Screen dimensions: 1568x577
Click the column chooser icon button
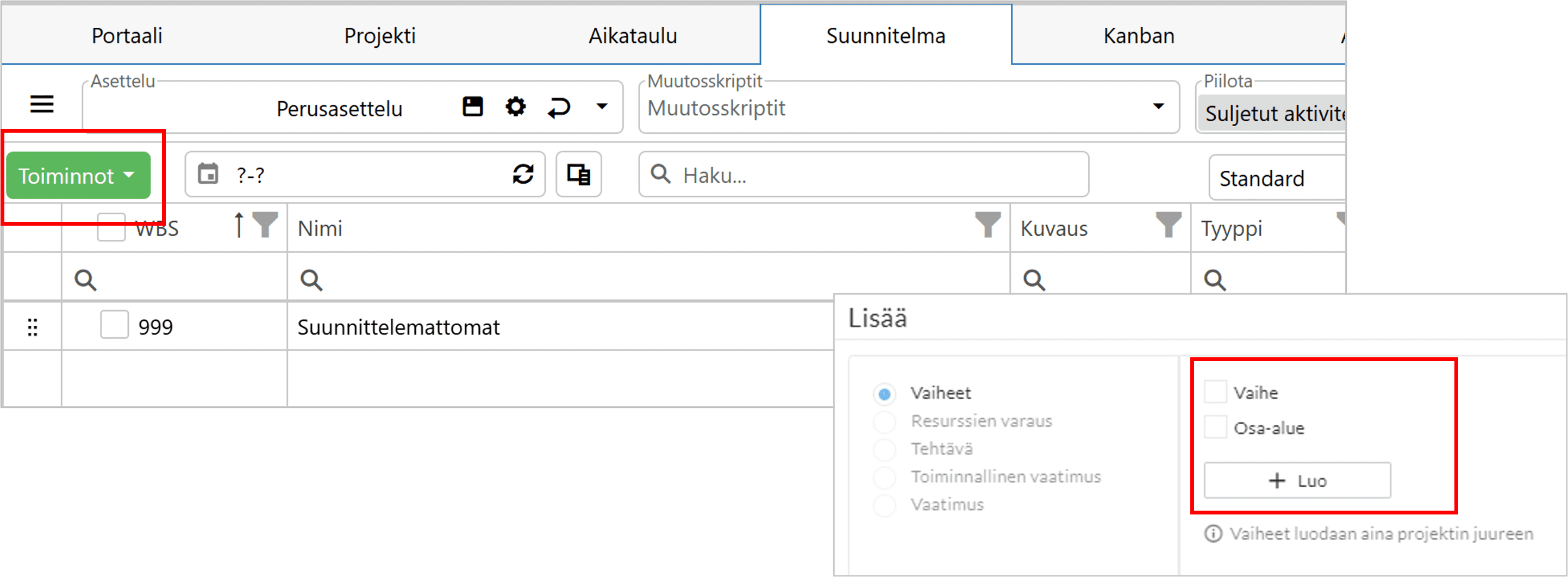(x=578, y=174)
